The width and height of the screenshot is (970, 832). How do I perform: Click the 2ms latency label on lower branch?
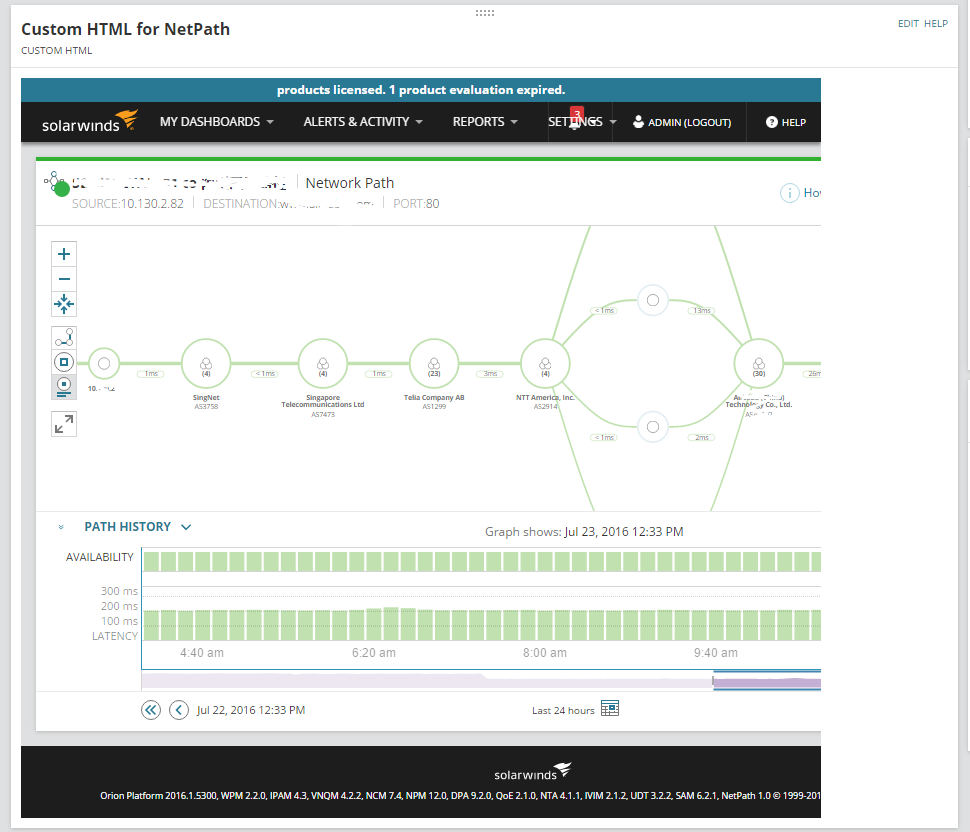[702, 437]
